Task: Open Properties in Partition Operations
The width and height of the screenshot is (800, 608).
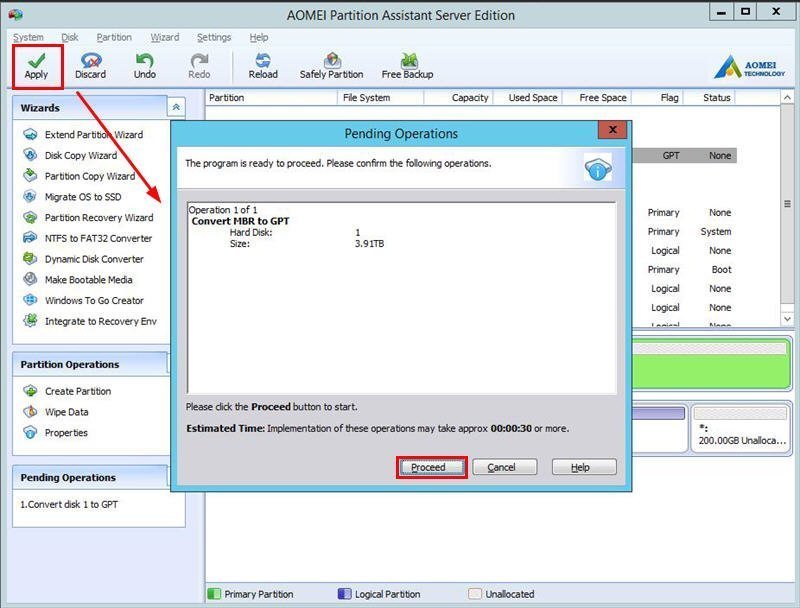Action: tap(66, 433)
